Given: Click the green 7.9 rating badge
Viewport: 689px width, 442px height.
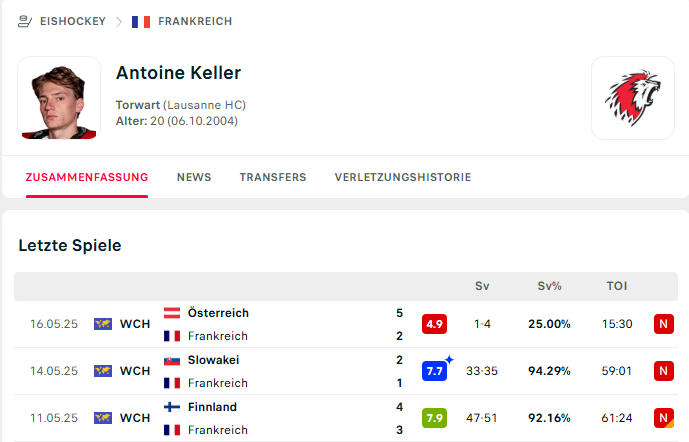Looking at the screenshot, I should (x=434, y=418).
